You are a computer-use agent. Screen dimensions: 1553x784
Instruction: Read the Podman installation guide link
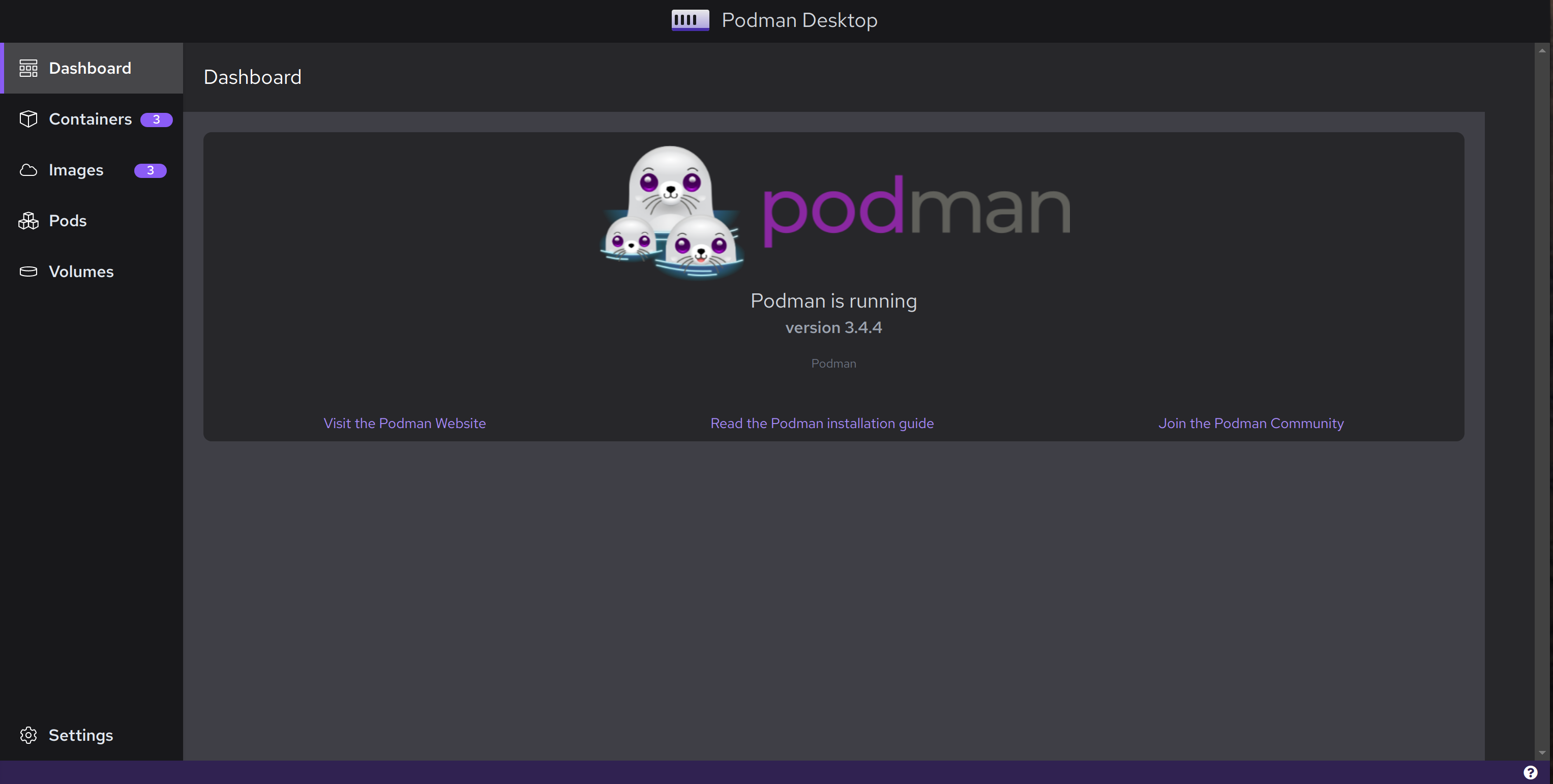[822, 423]
